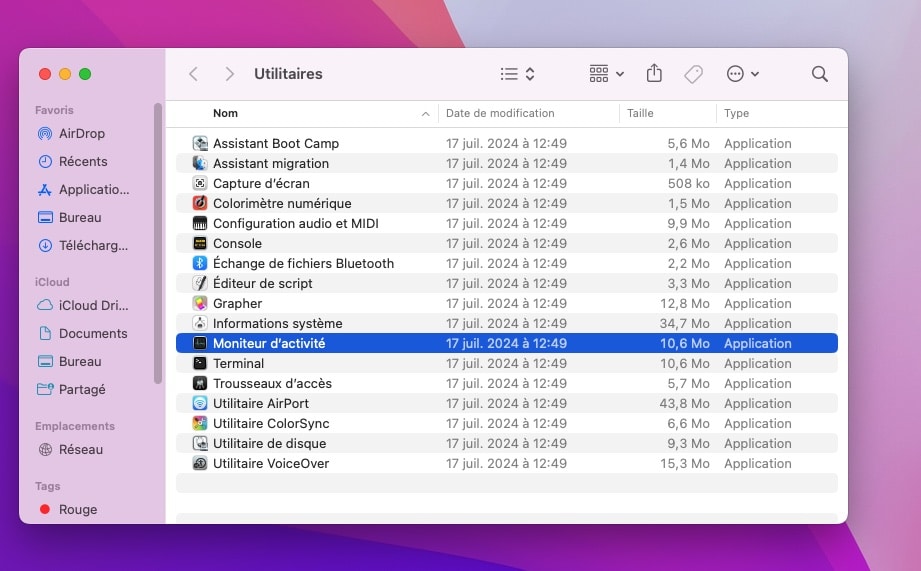Click Utilitaire de disque file name
This screenshot has width=921, height=571.
tap(270, 444)
